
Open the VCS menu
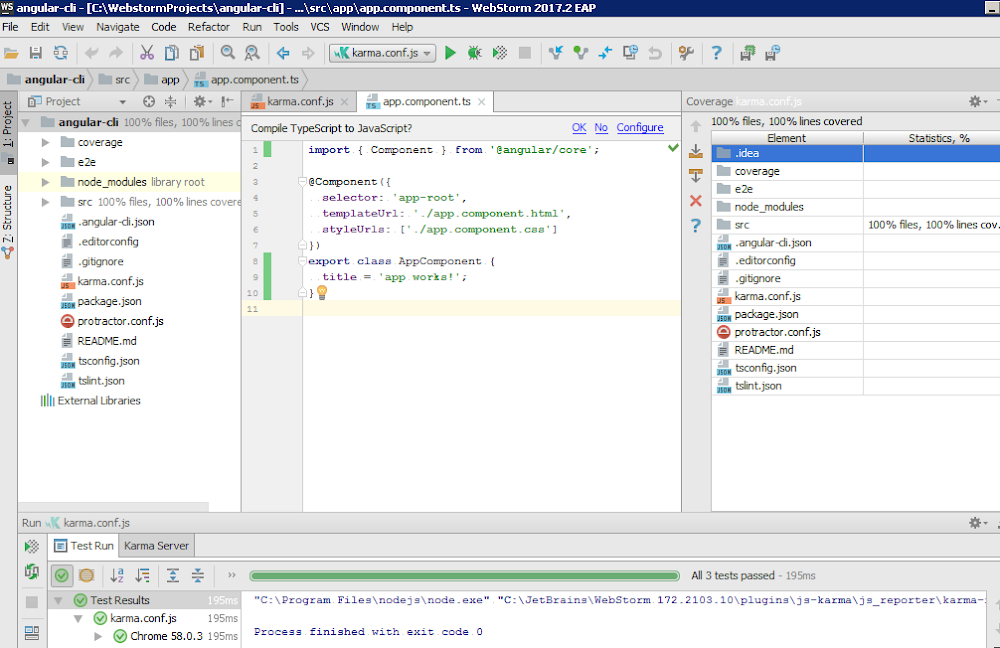point(320,27)
